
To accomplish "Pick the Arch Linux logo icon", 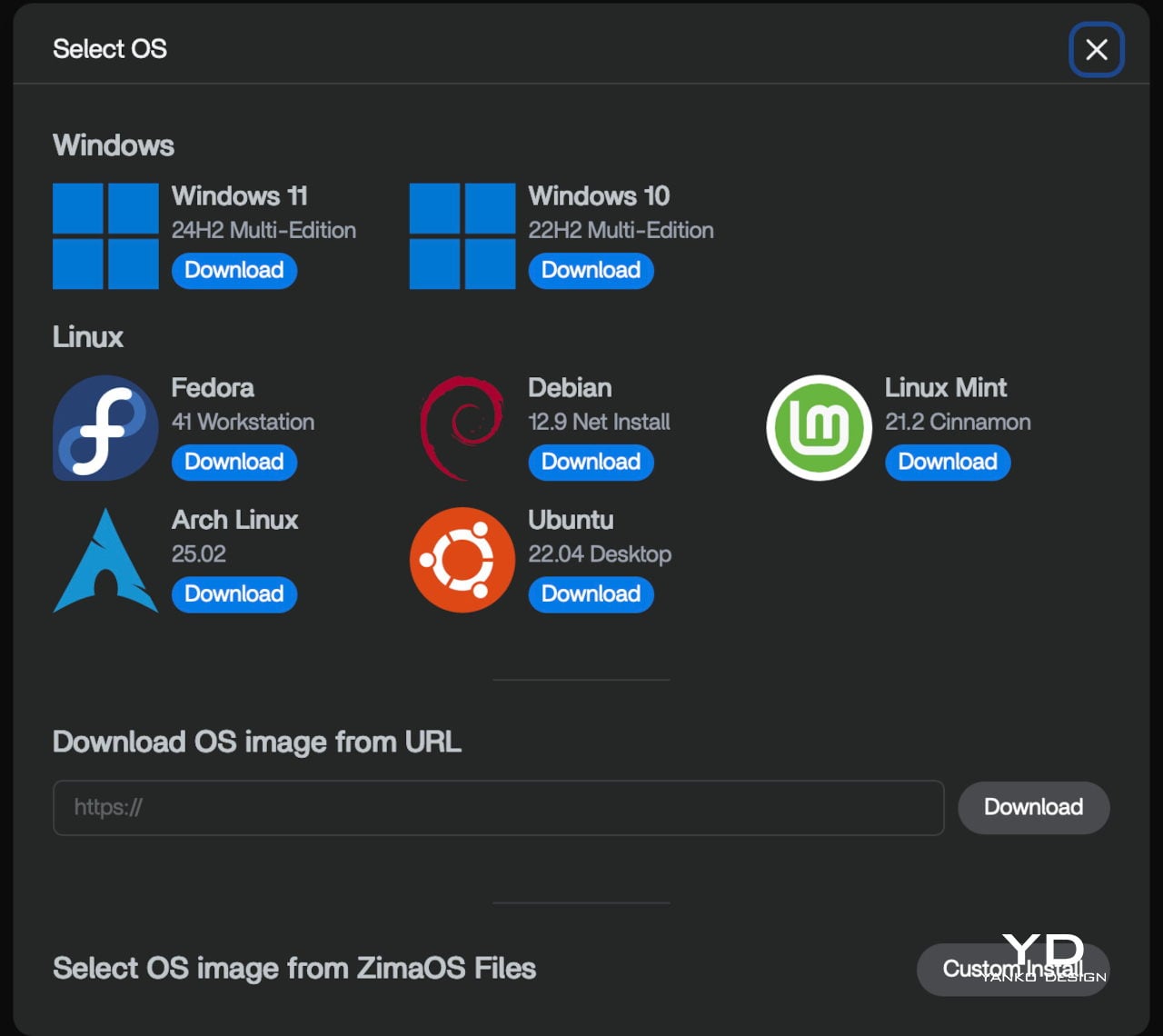I will pyautogui.click(x=105, y=561).
